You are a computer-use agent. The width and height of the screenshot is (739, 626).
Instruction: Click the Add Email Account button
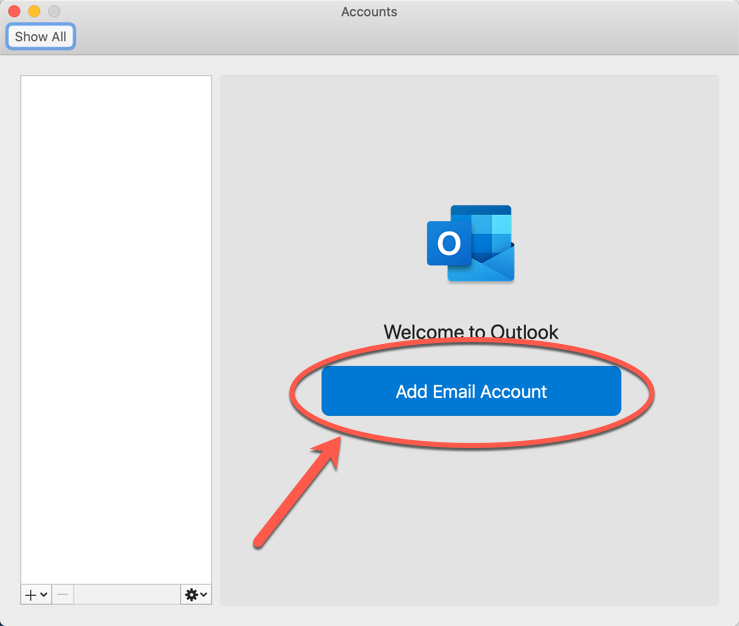471,391
